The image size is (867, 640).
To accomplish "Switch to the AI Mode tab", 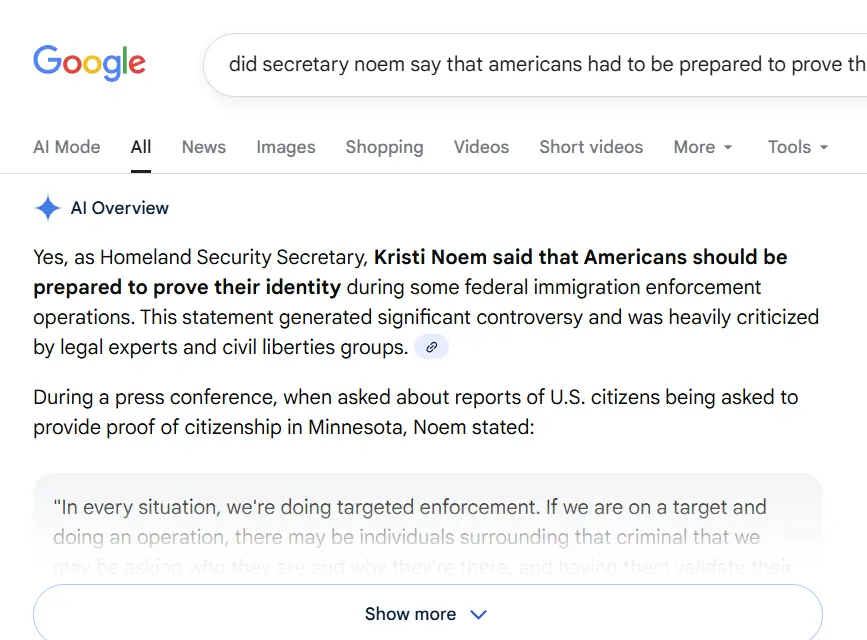I will 67,147.
